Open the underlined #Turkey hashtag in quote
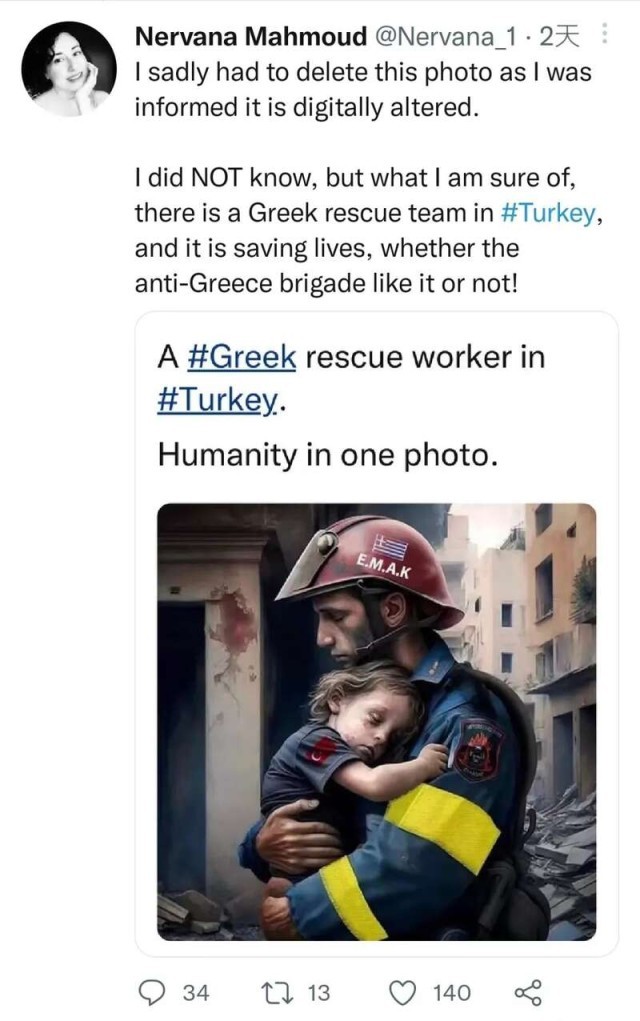Image resolution: width=640 pixels, height=1021 pixels. click(x=217, y=399)
